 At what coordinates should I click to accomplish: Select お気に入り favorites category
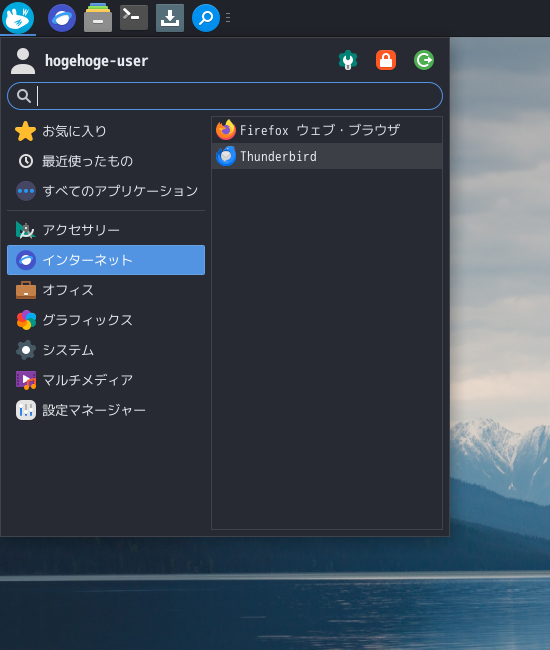pyautogui.click(x=106, y=131)
